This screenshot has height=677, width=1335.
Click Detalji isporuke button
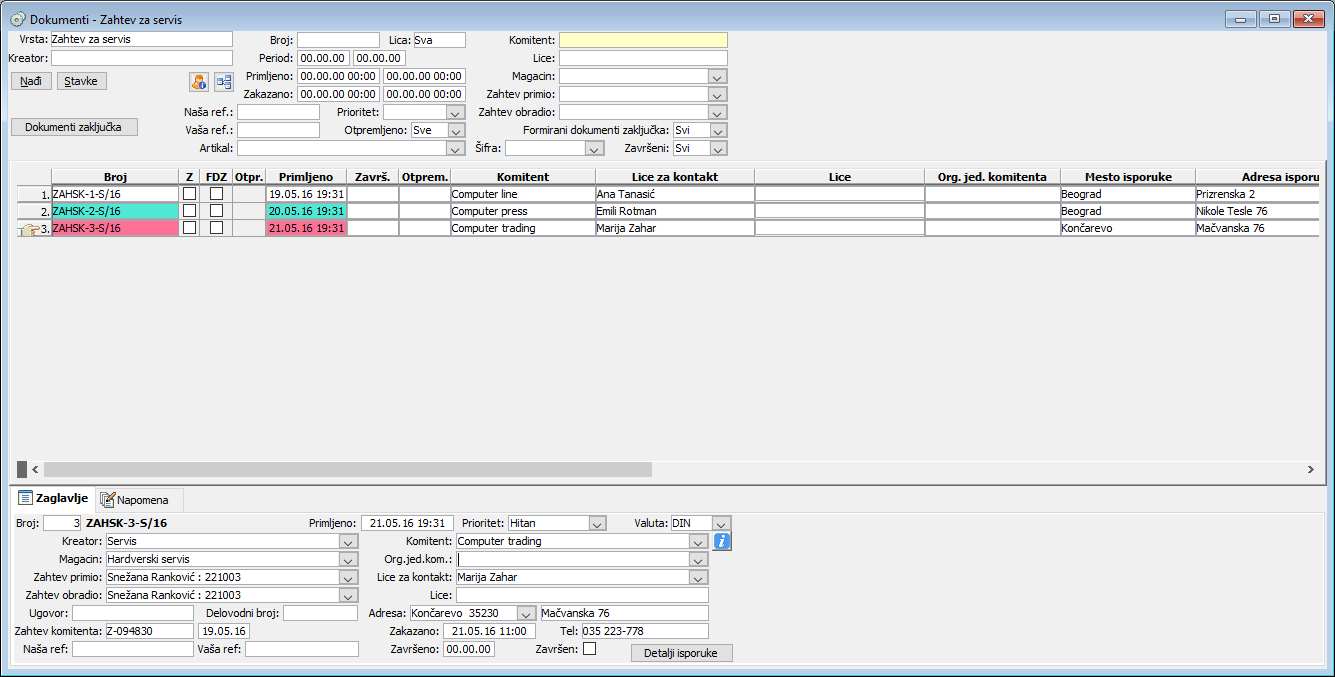point(682,652)
